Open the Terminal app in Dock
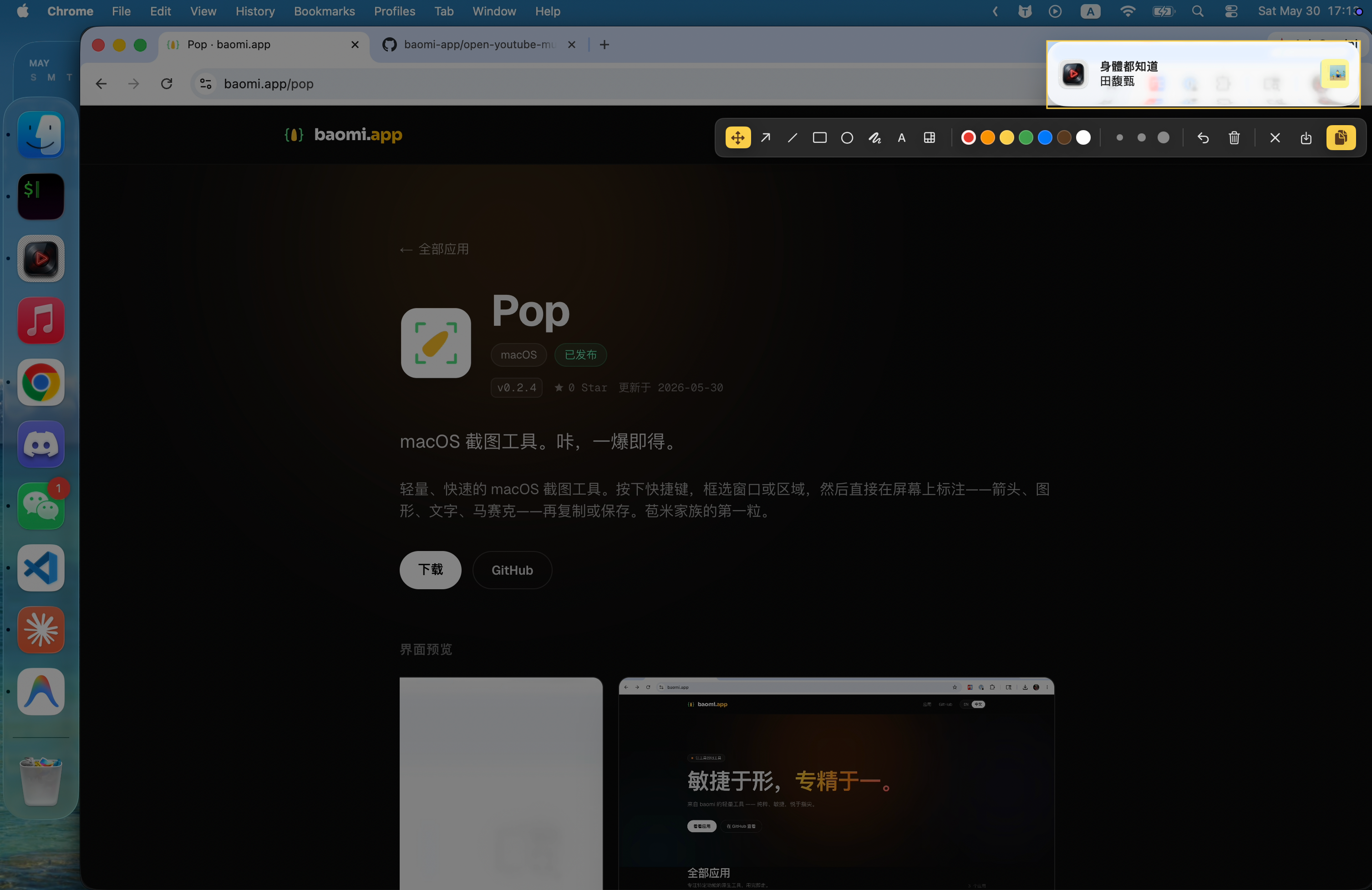The image size is (1372, 890). tap(41, 197)
